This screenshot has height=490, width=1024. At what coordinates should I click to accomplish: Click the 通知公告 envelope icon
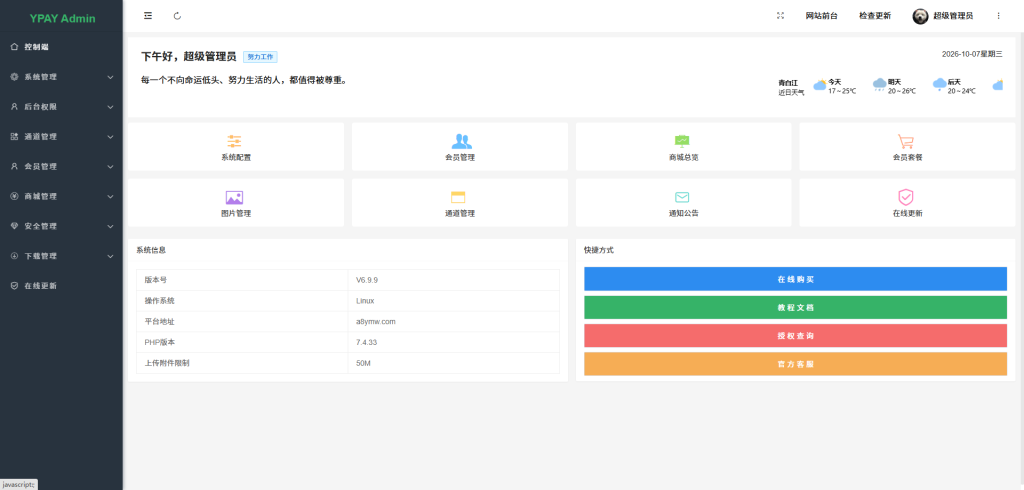[x=682, y=197]
